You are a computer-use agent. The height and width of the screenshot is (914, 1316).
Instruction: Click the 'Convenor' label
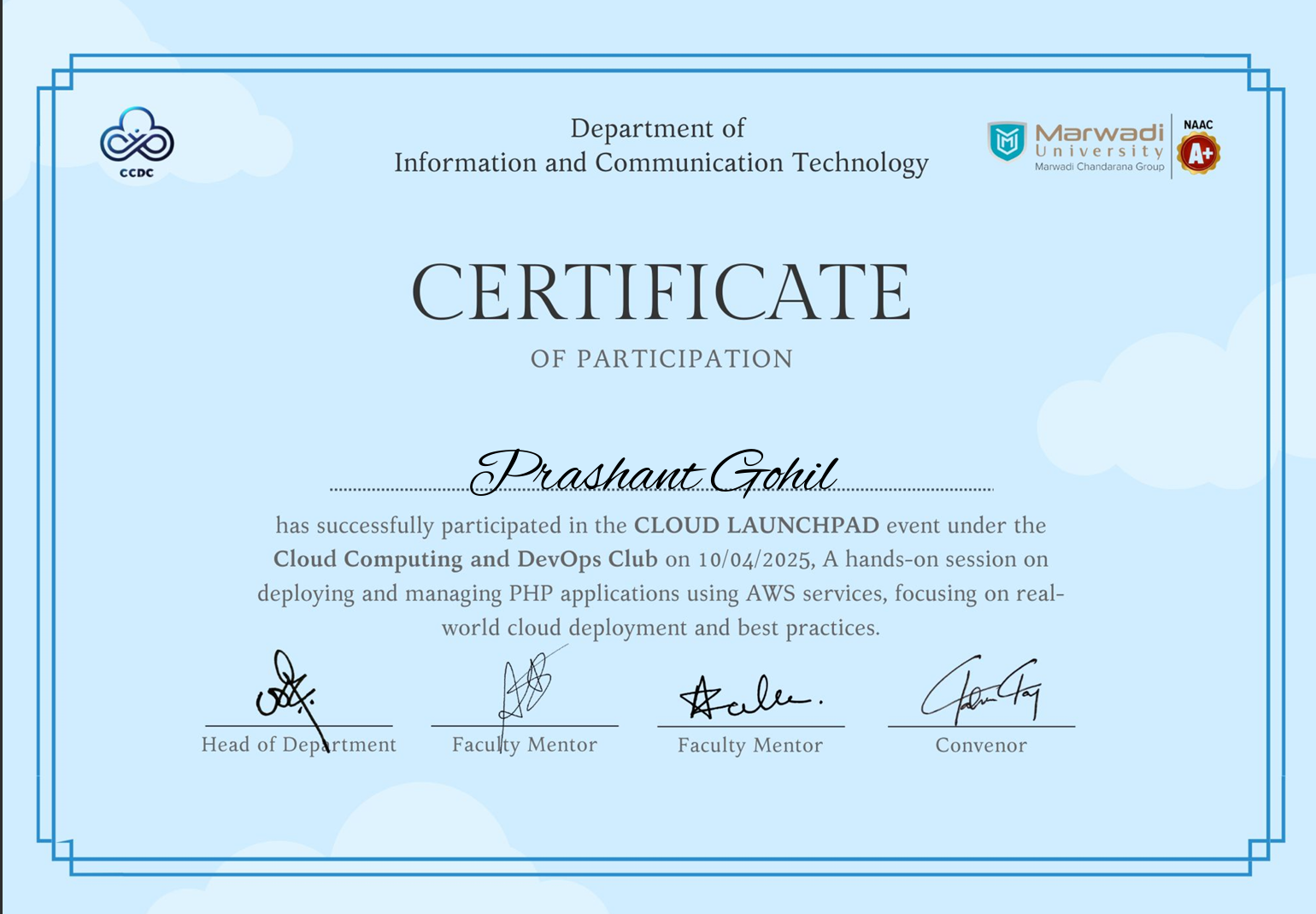click(x=981, y=746)
